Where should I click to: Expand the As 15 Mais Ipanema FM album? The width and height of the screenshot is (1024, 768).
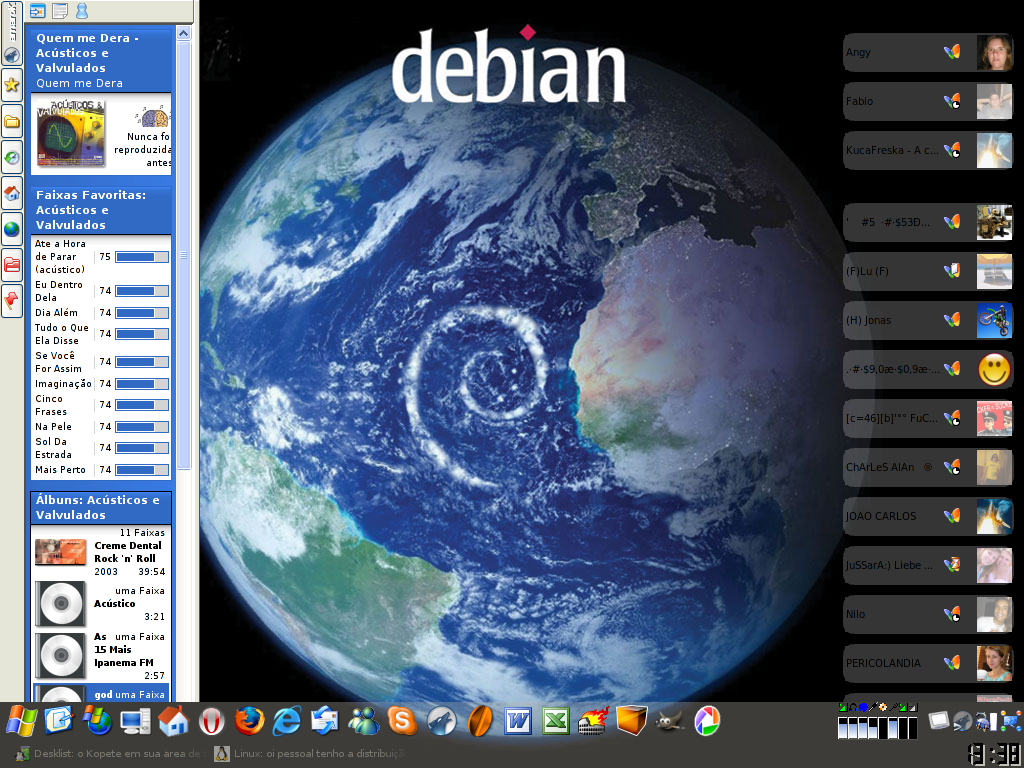tap(101, 656)
